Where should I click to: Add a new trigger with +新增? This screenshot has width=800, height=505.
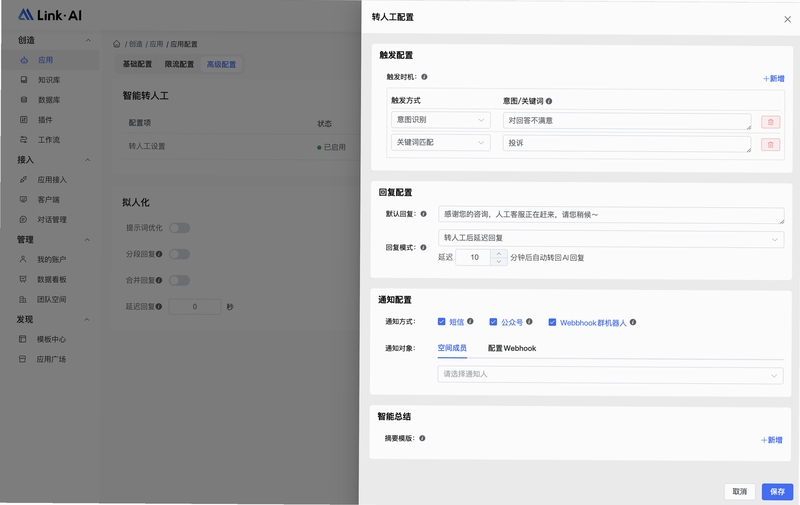(x=773, y=79)
